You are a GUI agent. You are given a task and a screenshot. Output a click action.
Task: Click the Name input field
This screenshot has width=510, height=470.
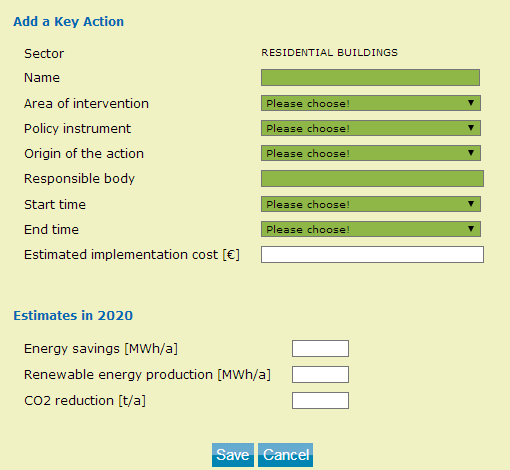[x=370, y=78]
